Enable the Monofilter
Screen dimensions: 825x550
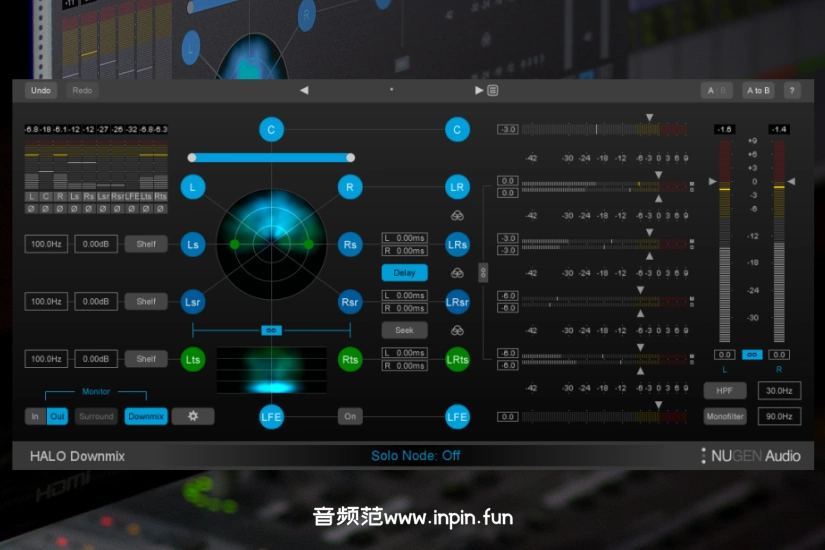[x=725, y=416]
